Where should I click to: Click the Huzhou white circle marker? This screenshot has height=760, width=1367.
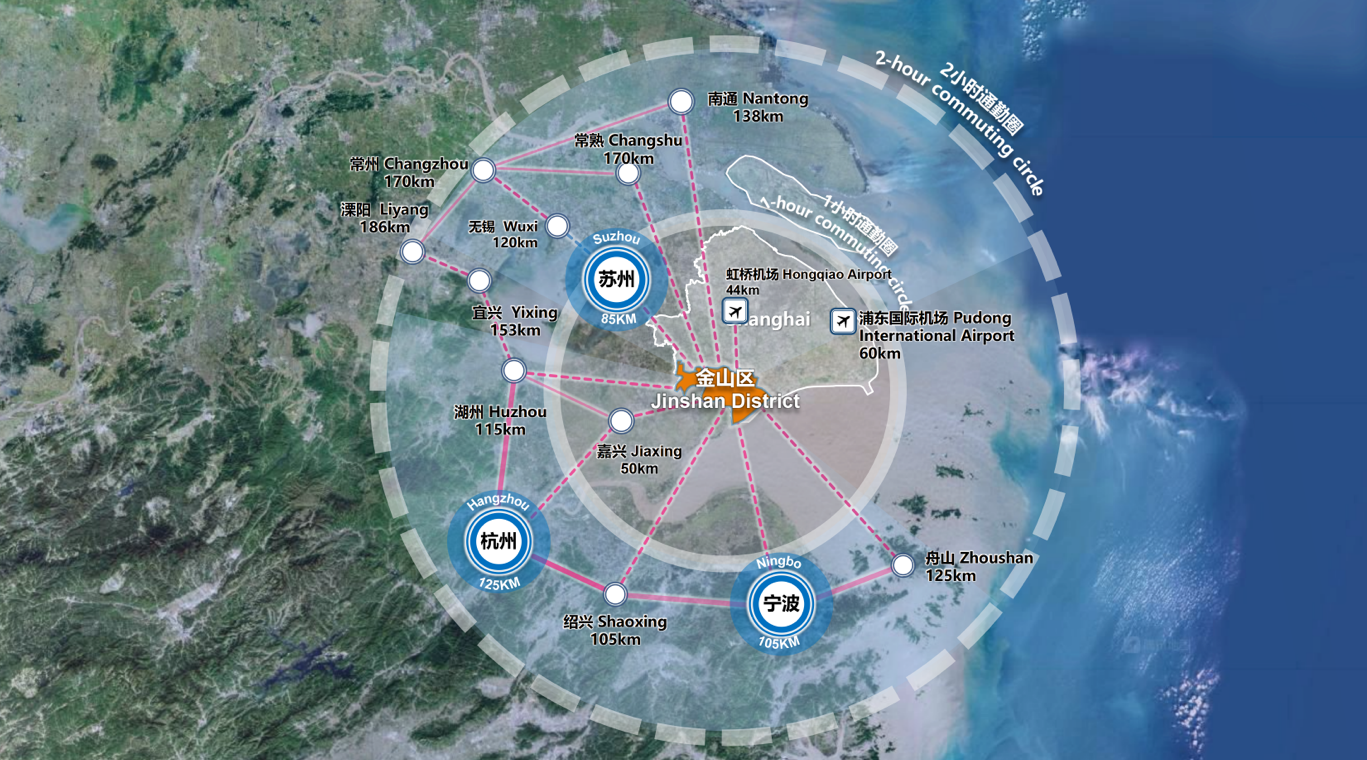(514, 372)
